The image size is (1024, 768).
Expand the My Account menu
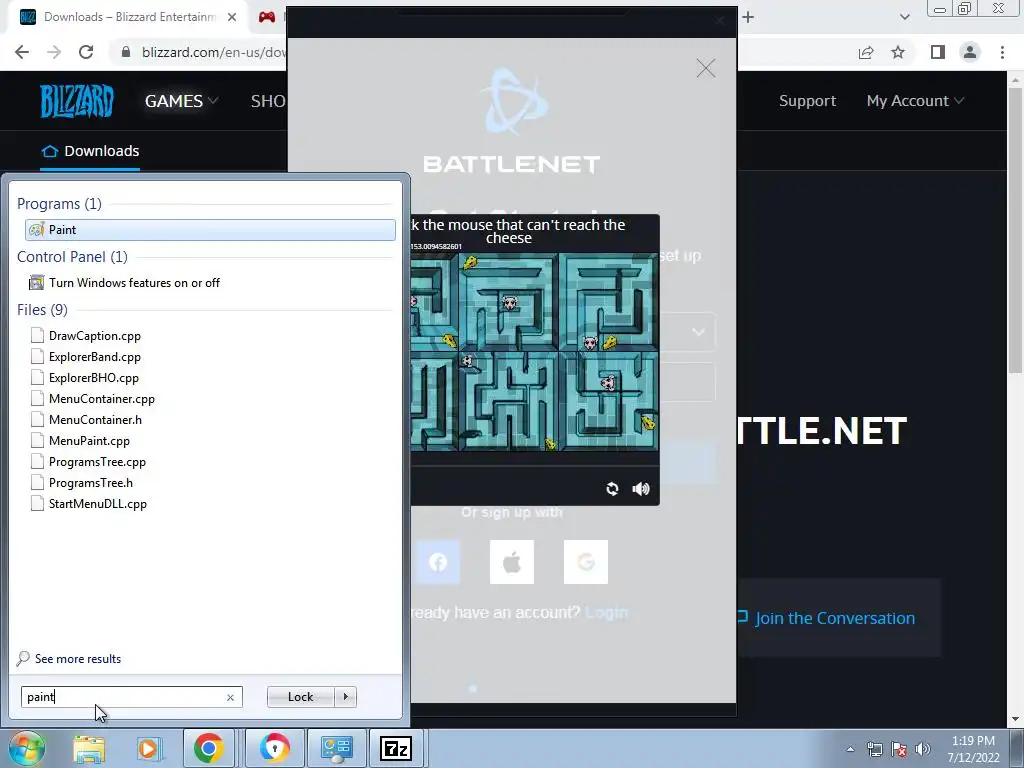[x=915, y=101]
